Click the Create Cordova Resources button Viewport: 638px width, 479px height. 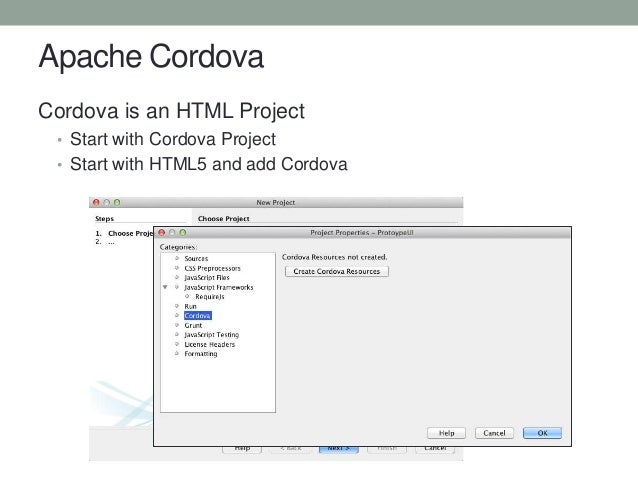click(x=336, y=271)
